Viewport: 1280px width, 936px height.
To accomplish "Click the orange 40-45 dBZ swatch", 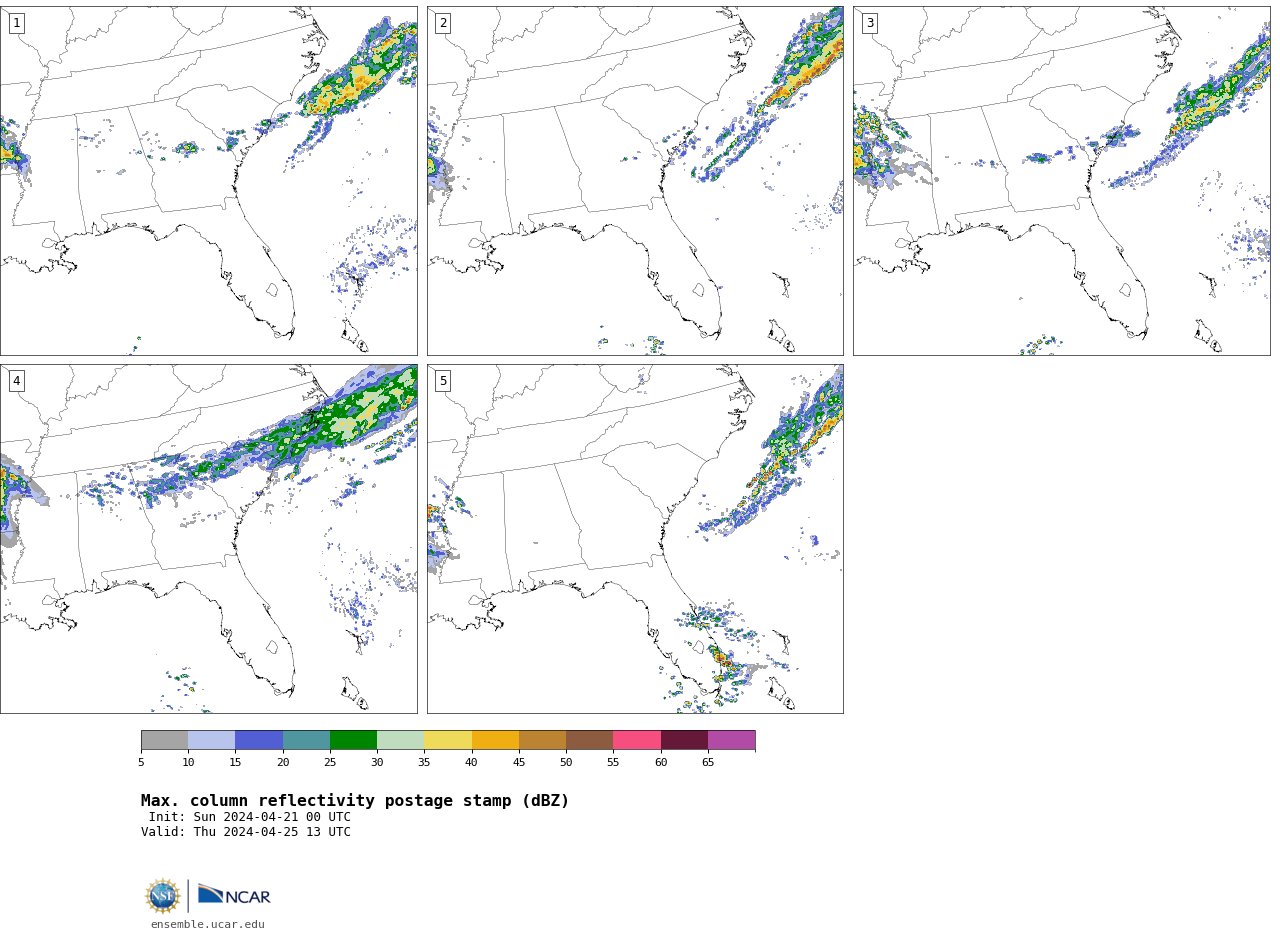I will tap(495, 740).
